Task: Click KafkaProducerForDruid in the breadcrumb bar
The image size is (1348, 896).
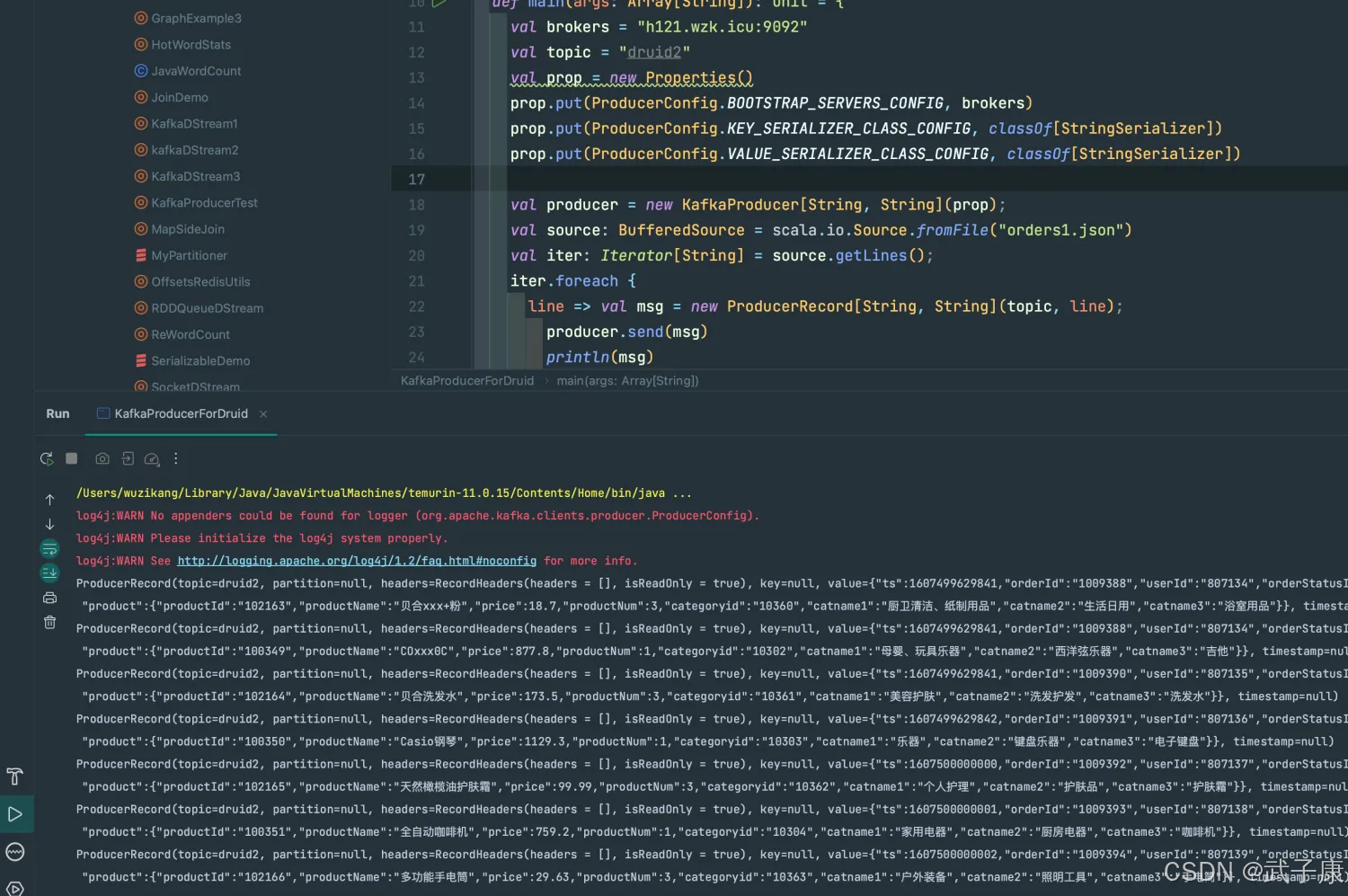Action: coord(466,381)
